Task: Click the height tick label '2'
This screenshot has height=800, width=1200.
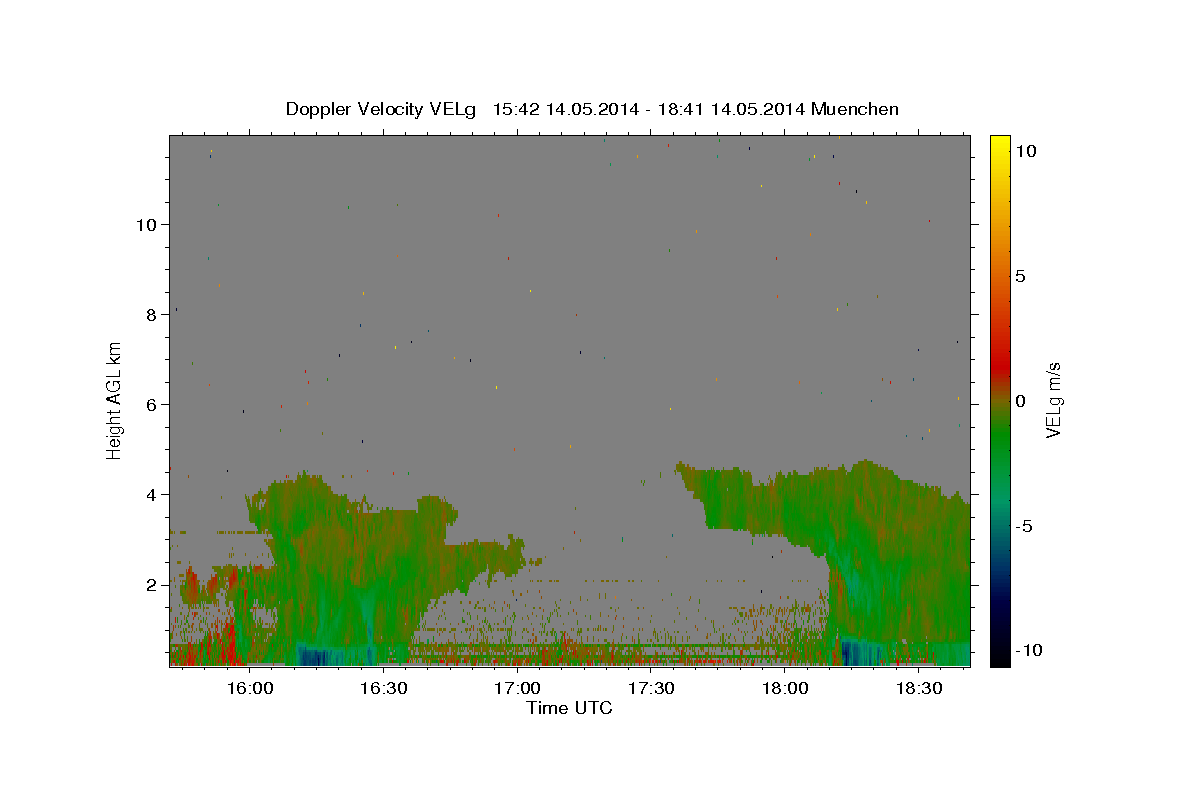Action: coord(153,585)
